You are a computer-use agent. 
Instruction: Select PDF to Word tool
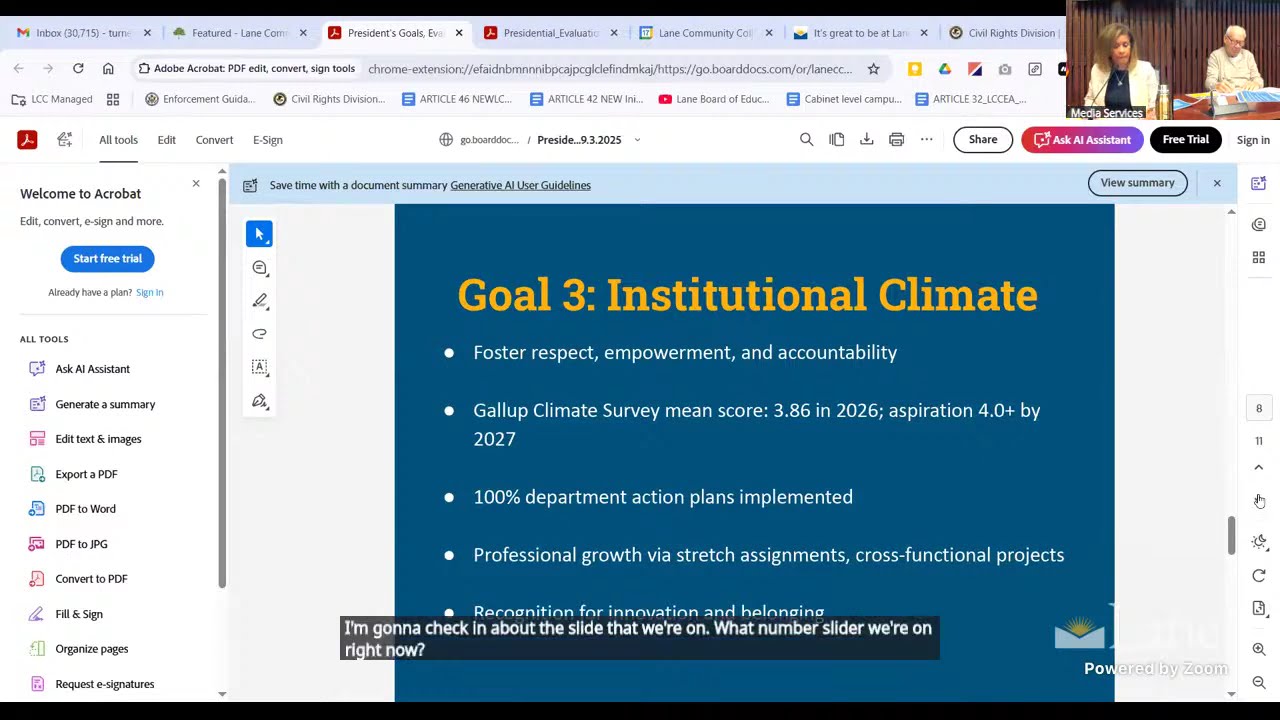click(x=85, y=509)
